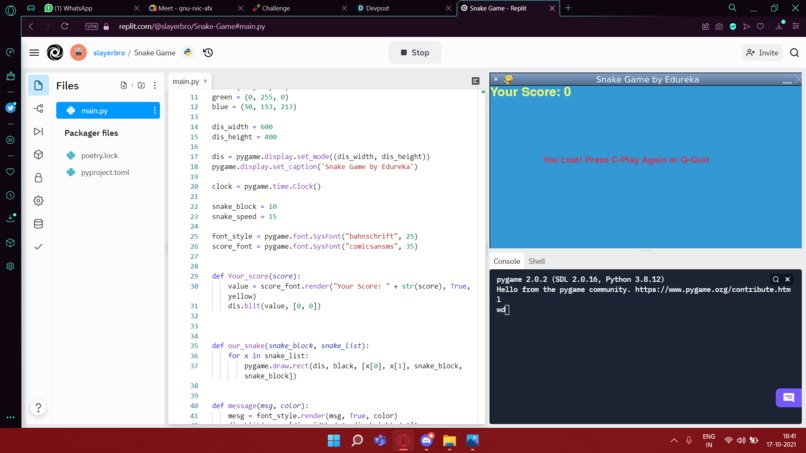
Task: Close the main.py editor tab
Action: pos(205,81)
